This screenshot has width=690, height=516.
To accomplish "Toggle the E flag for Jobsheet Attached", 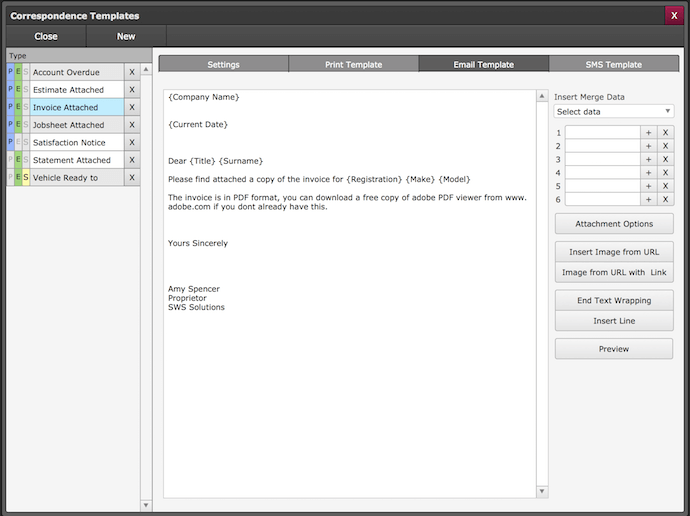I will pyautogui.click(x=18, y=125).
